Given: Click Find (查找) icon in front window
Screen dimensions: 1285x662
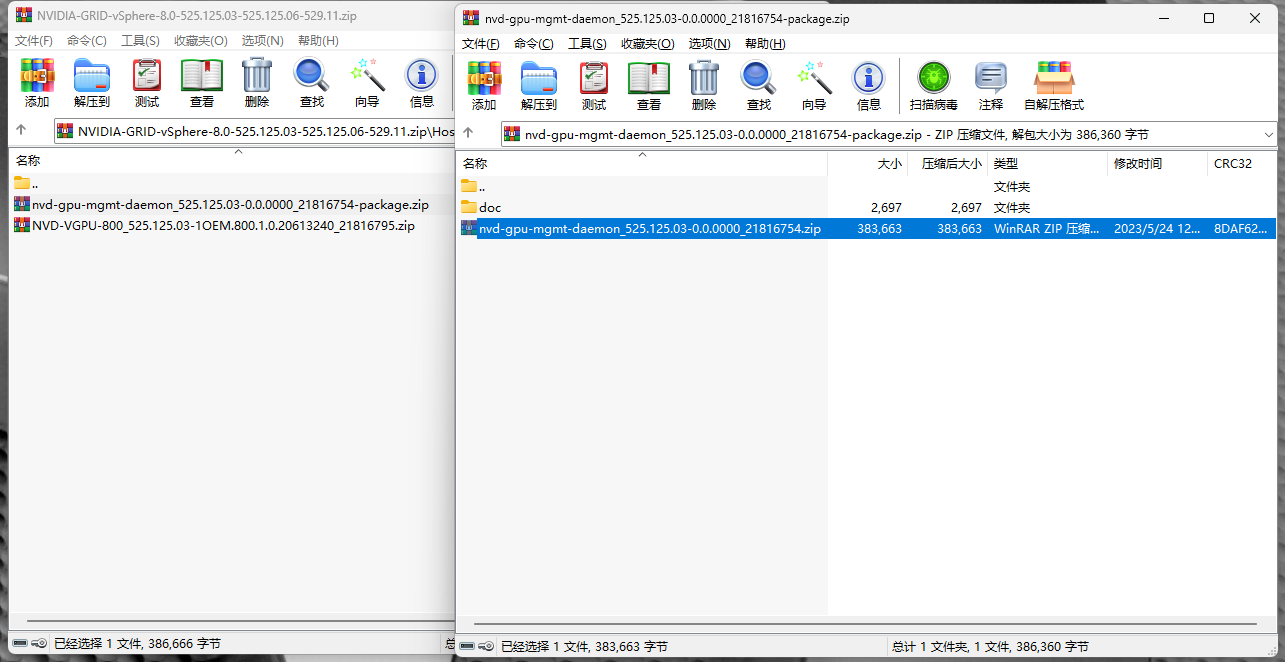Looking at the screenshot, I should click(759, 85).
